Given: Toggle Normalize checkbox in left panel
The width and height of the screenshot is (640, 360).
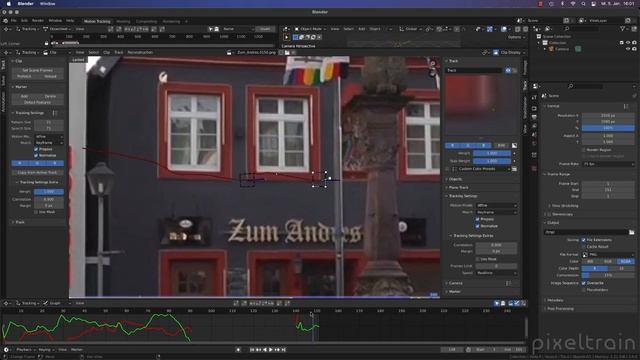Looking at the screenshot, I should coord(36,156).
